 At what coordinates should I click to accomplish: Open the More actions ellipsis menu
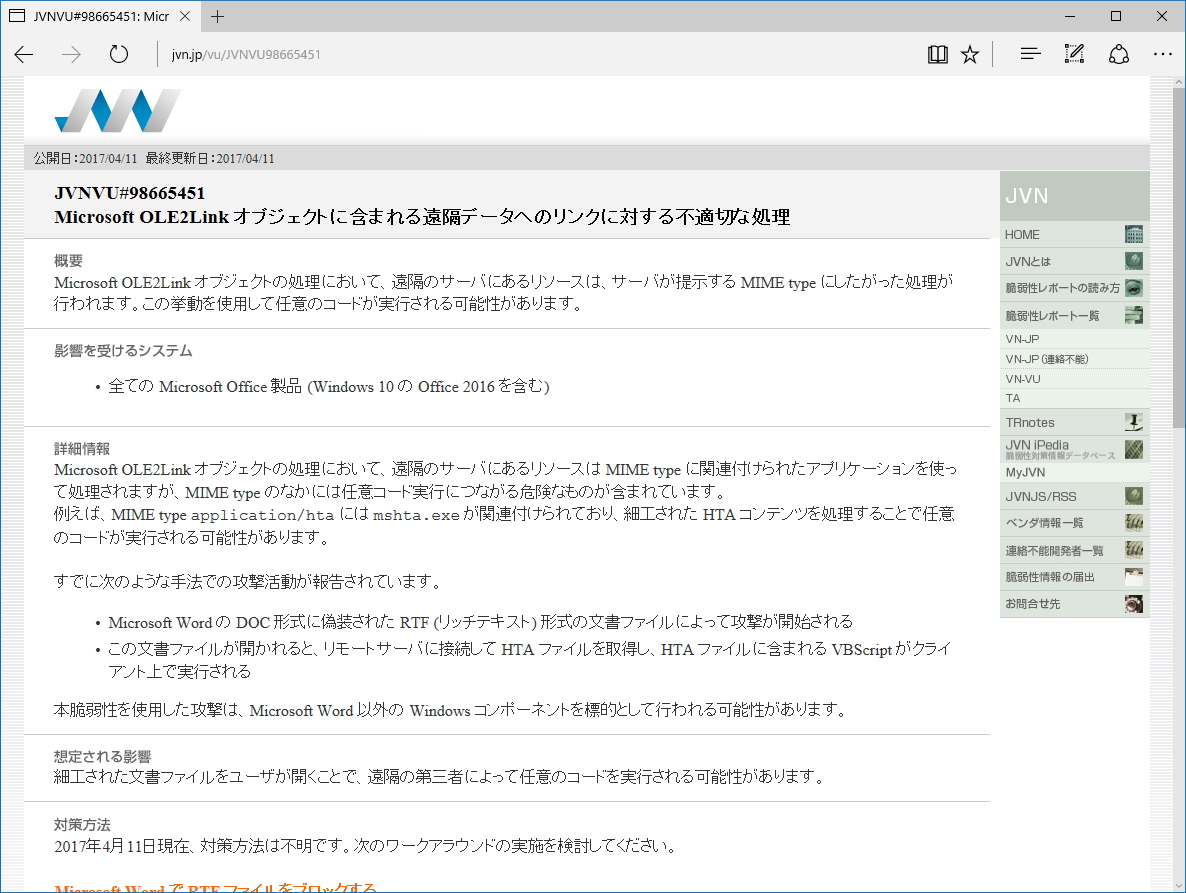point(1162,54)
